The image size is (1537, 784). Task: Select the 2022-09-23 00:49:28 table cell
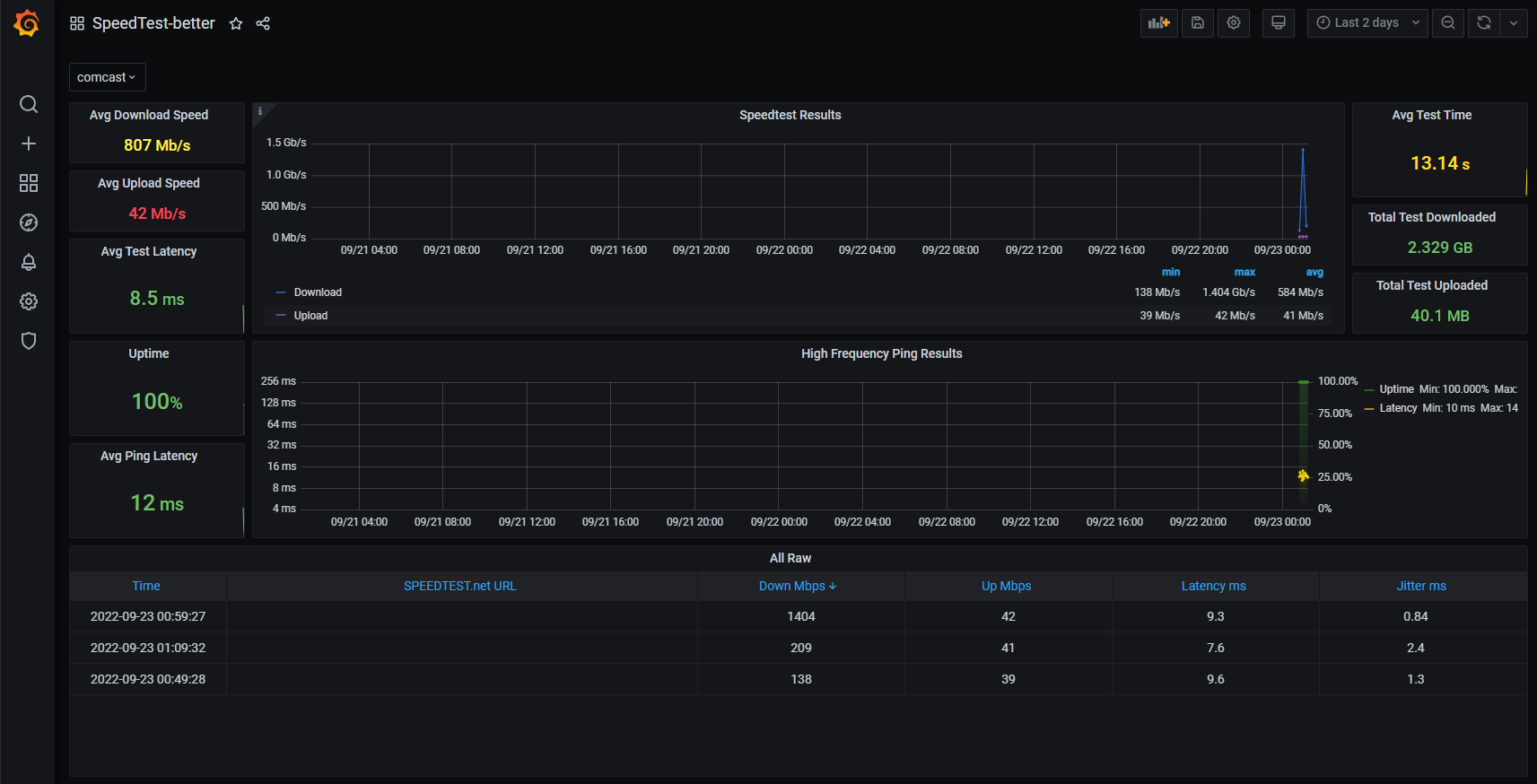pyautogui.click(x=148, y=679)
